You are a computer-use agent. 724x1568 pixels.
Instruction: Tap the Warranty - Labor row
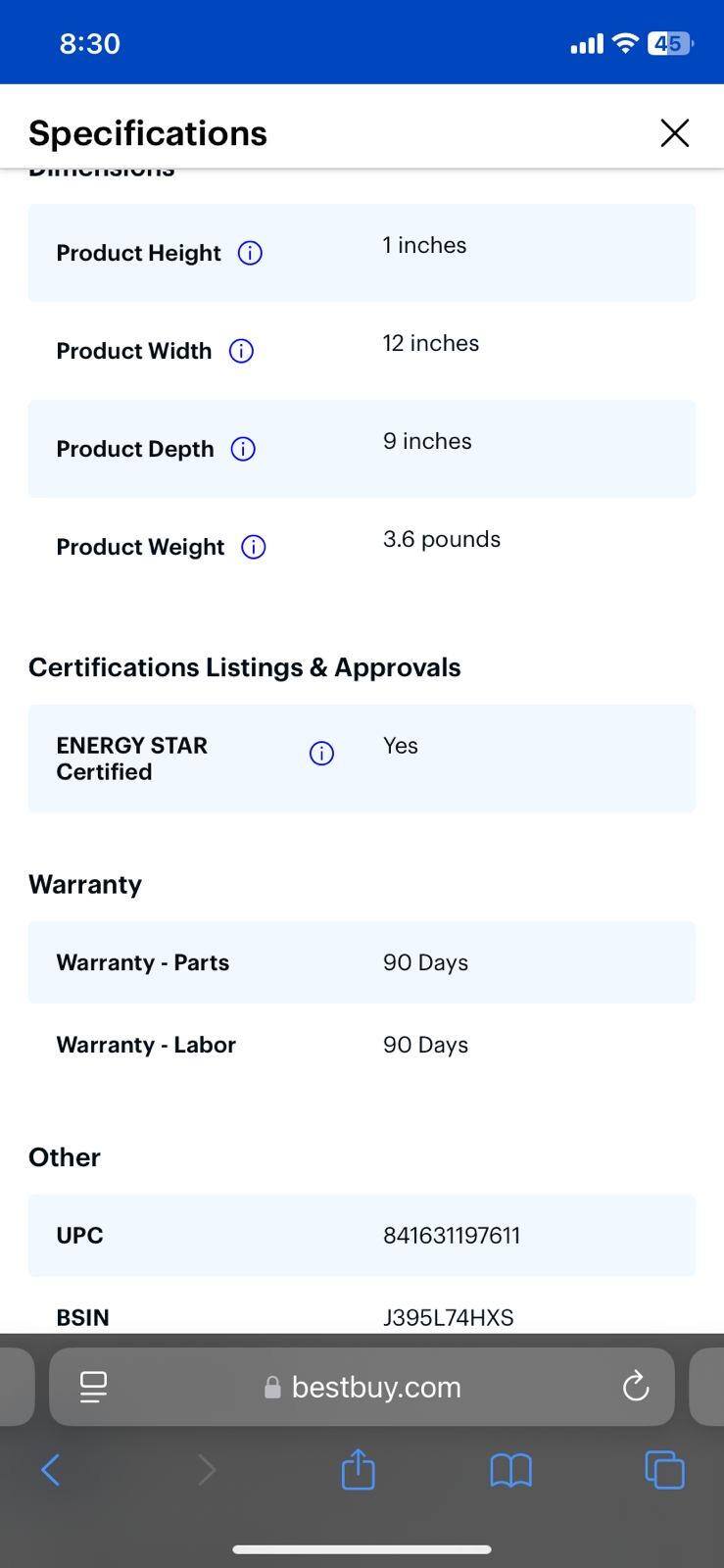point(362,1045)
